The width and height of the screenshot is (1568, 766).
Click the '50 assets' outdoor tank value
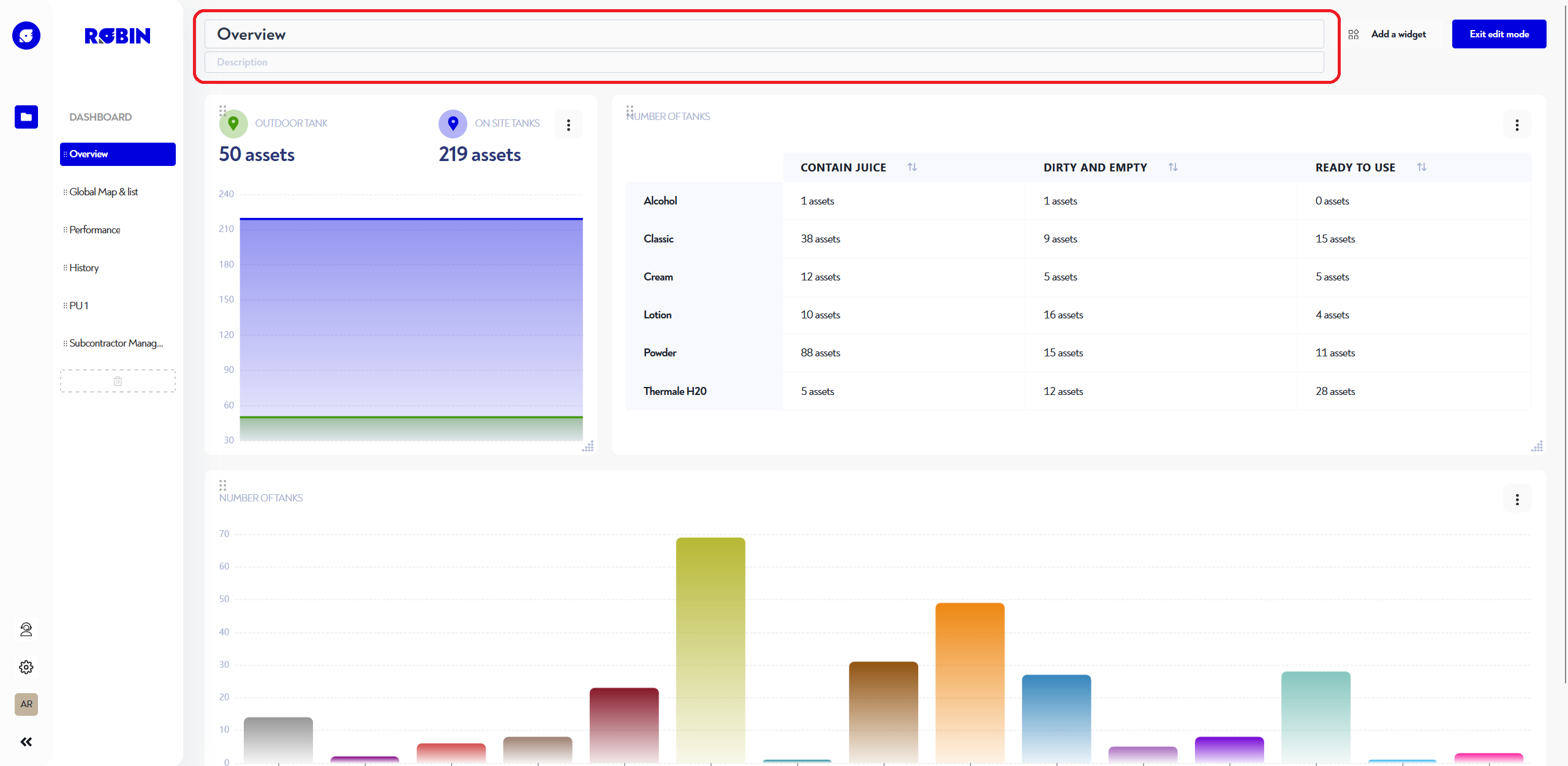click(x=257, y=154)
